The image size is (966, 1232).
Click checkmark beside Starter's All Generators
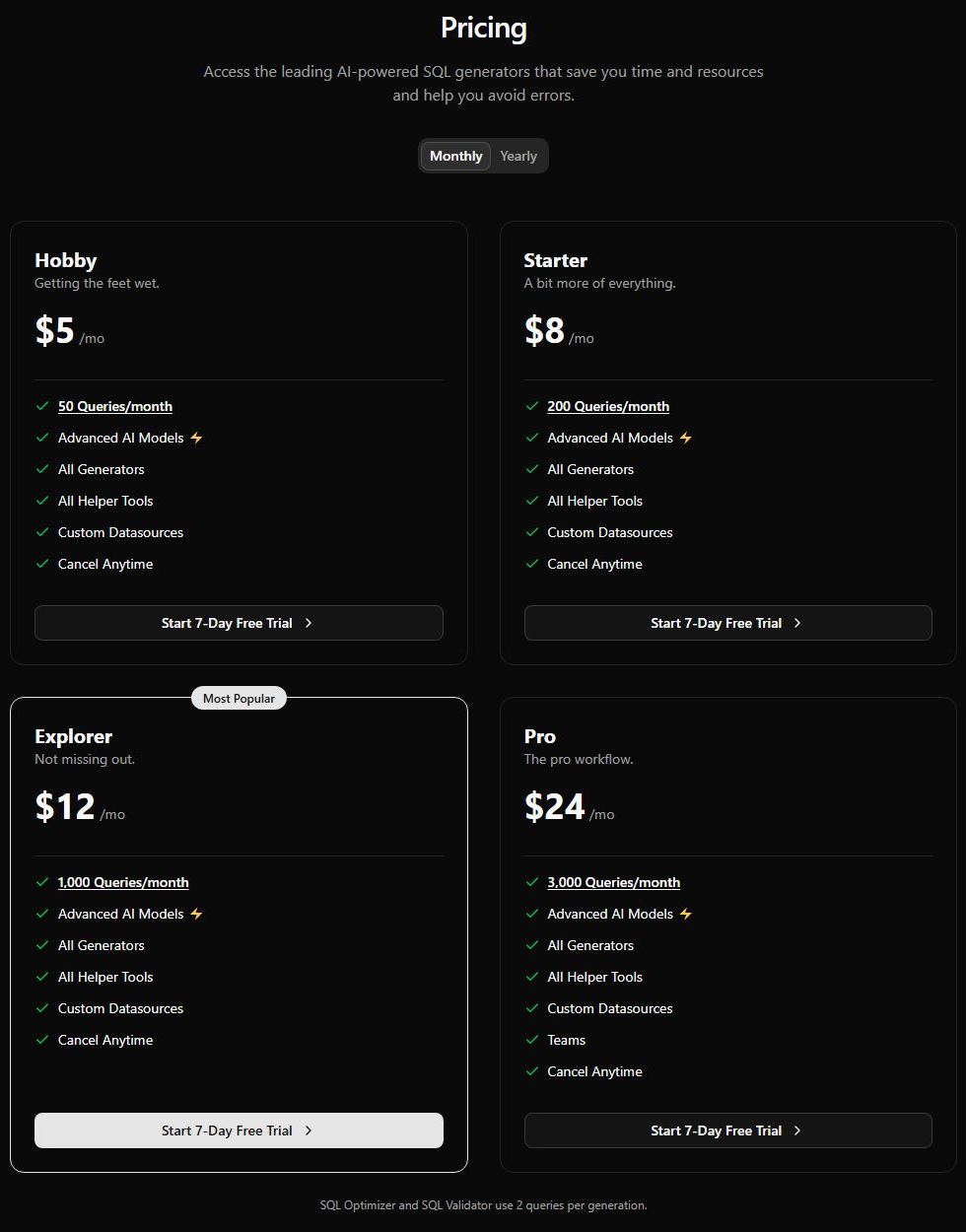532,469
